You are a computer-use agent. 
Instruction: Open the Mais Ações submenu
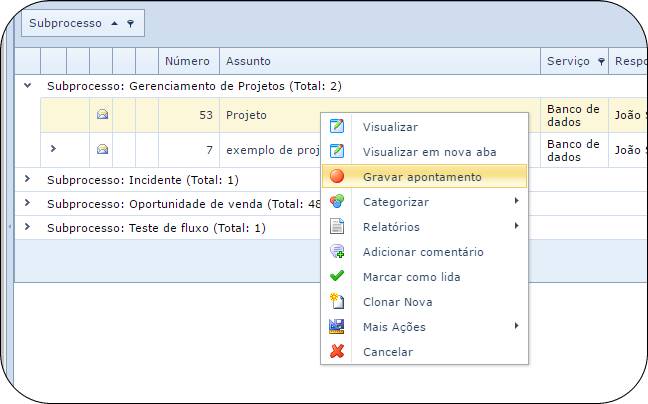[424, 327]
